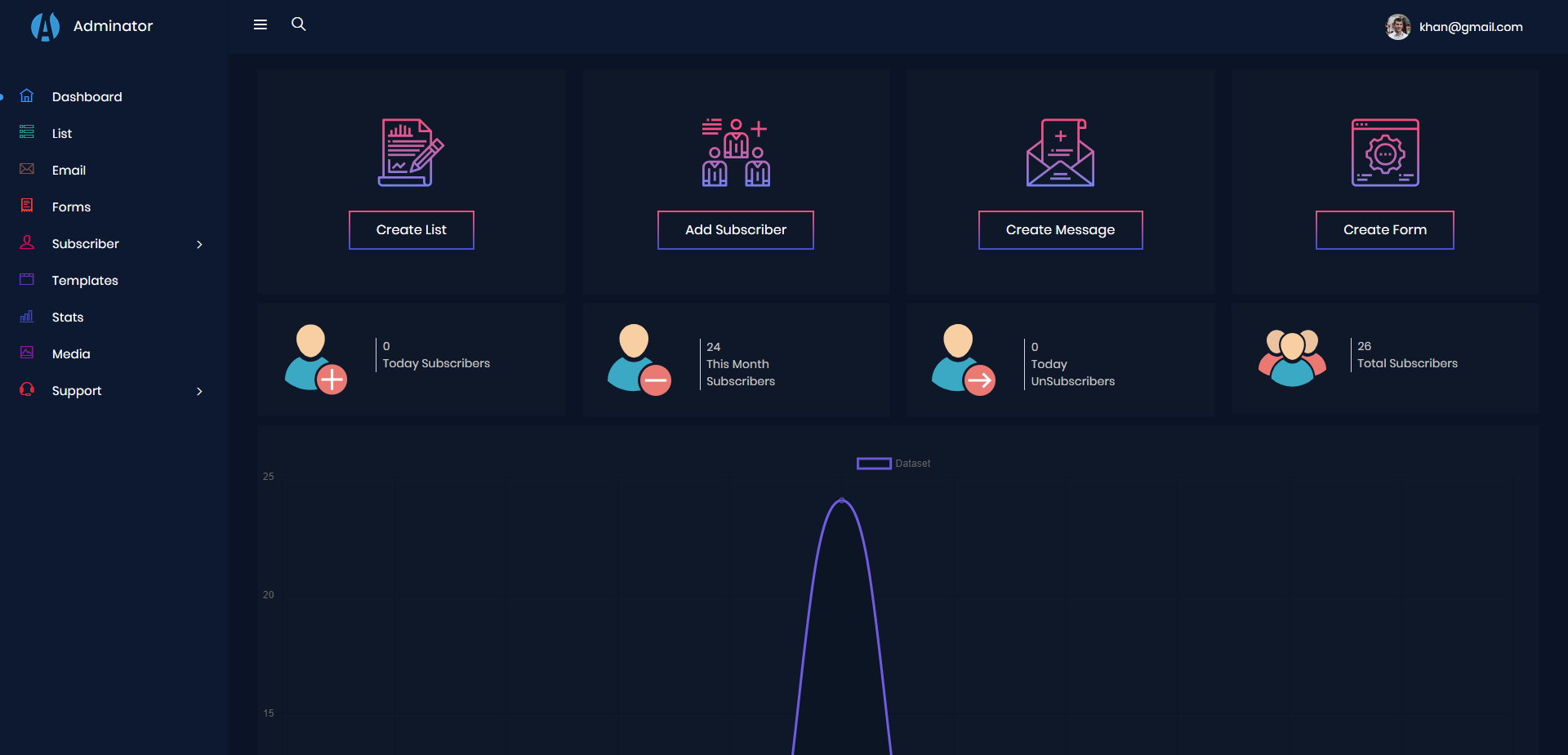Image resolution: width=1568 pixels, height=755 pixels.
Task: Toggle the hamburger sidebar menu
Action: click(261, 25)
